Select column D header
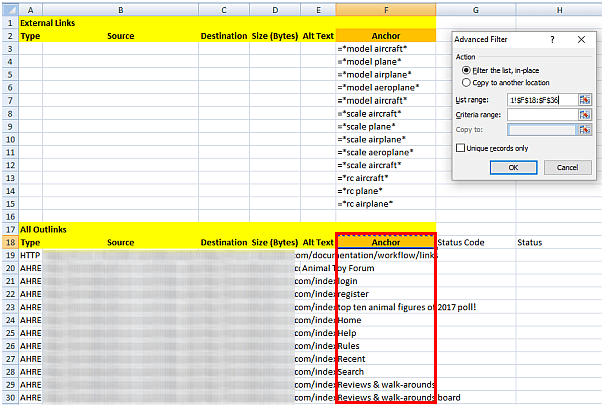The width and height of the screenshot is (604, 407). (275, 10)
